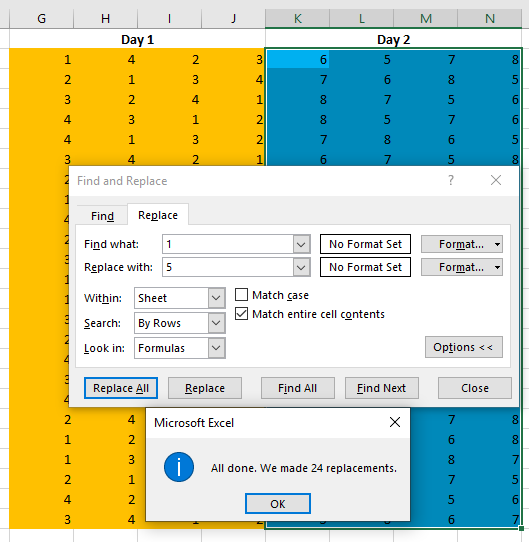Enable the Match case checkbox

241,295
